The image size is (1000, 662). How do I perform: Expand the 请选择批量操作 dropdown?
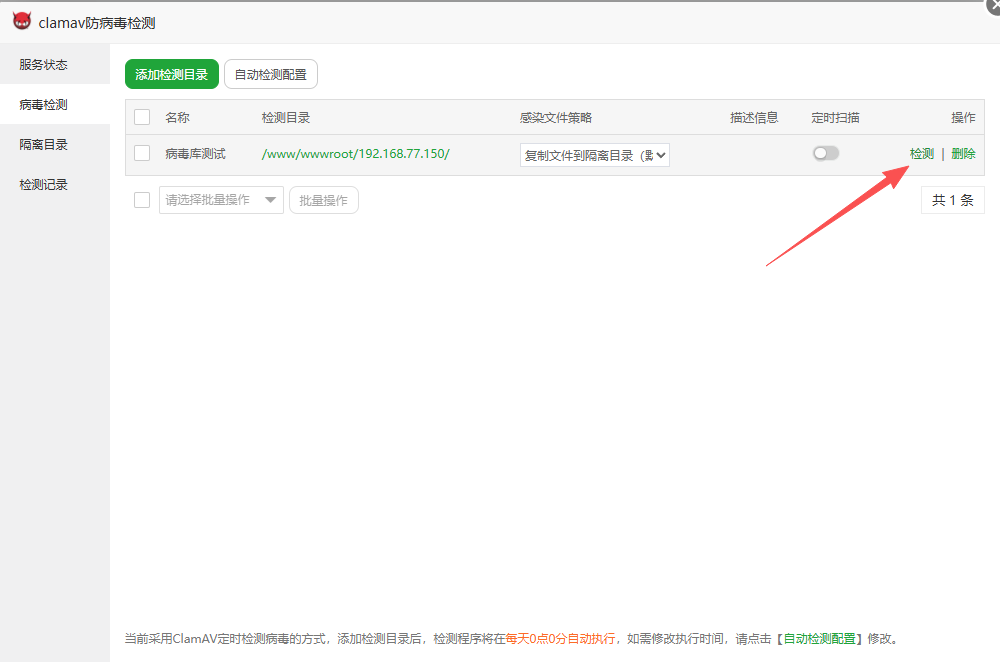click(221, 201)
